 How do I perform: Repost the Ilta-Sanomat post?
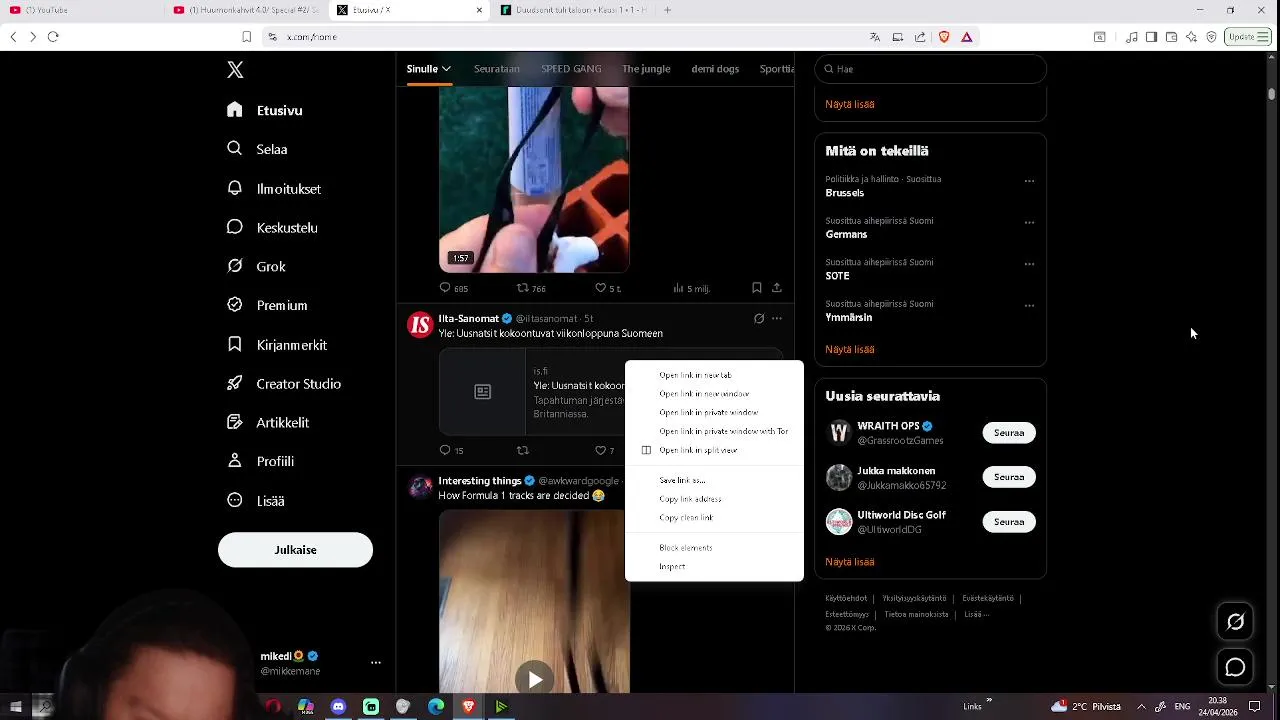click(523, 451)
